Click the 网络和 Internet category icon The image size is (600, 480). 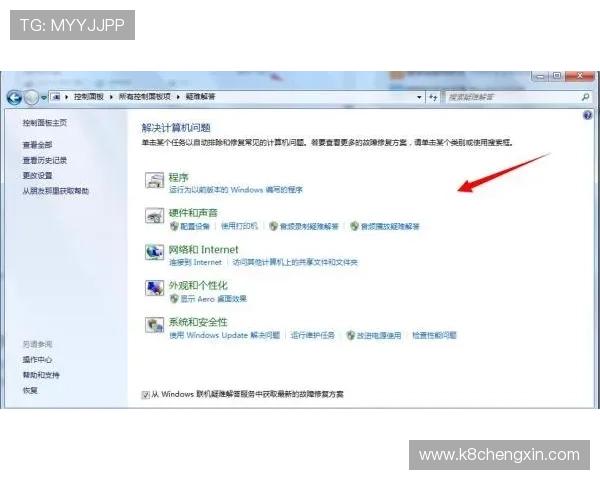[154, 252]
